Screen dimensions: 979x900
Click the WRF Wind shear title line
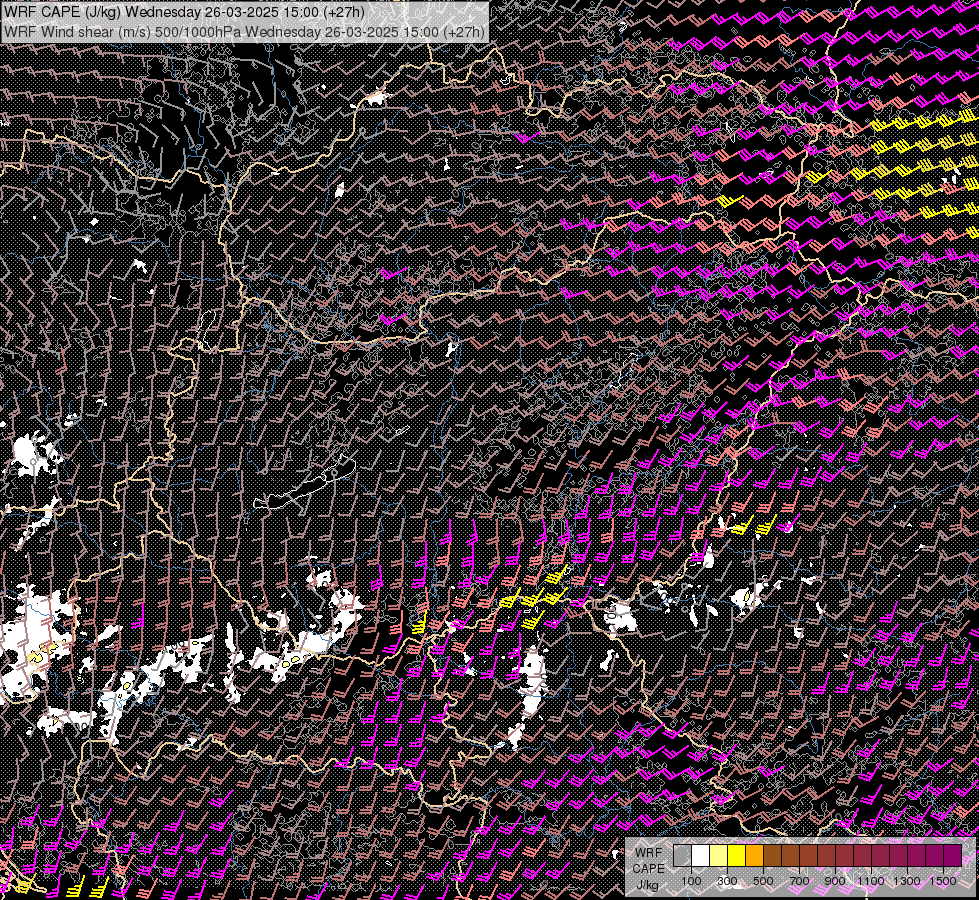[244, 32]
